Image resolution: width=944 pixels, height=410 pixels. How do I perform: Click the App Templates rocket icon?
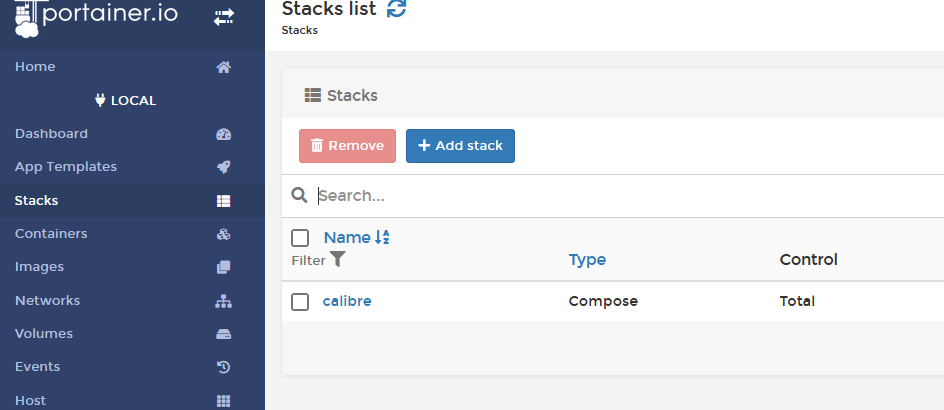pos(224,167)
